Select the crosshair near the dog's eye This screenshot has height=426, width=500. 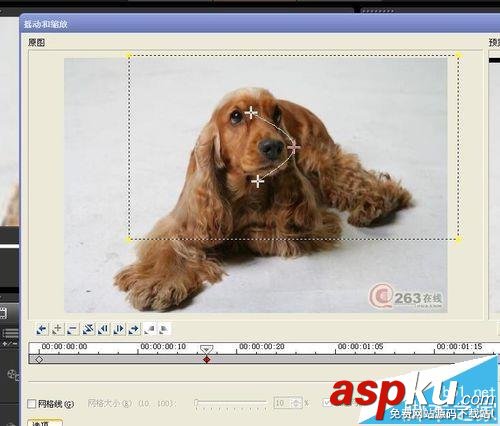tap(251, 113)
